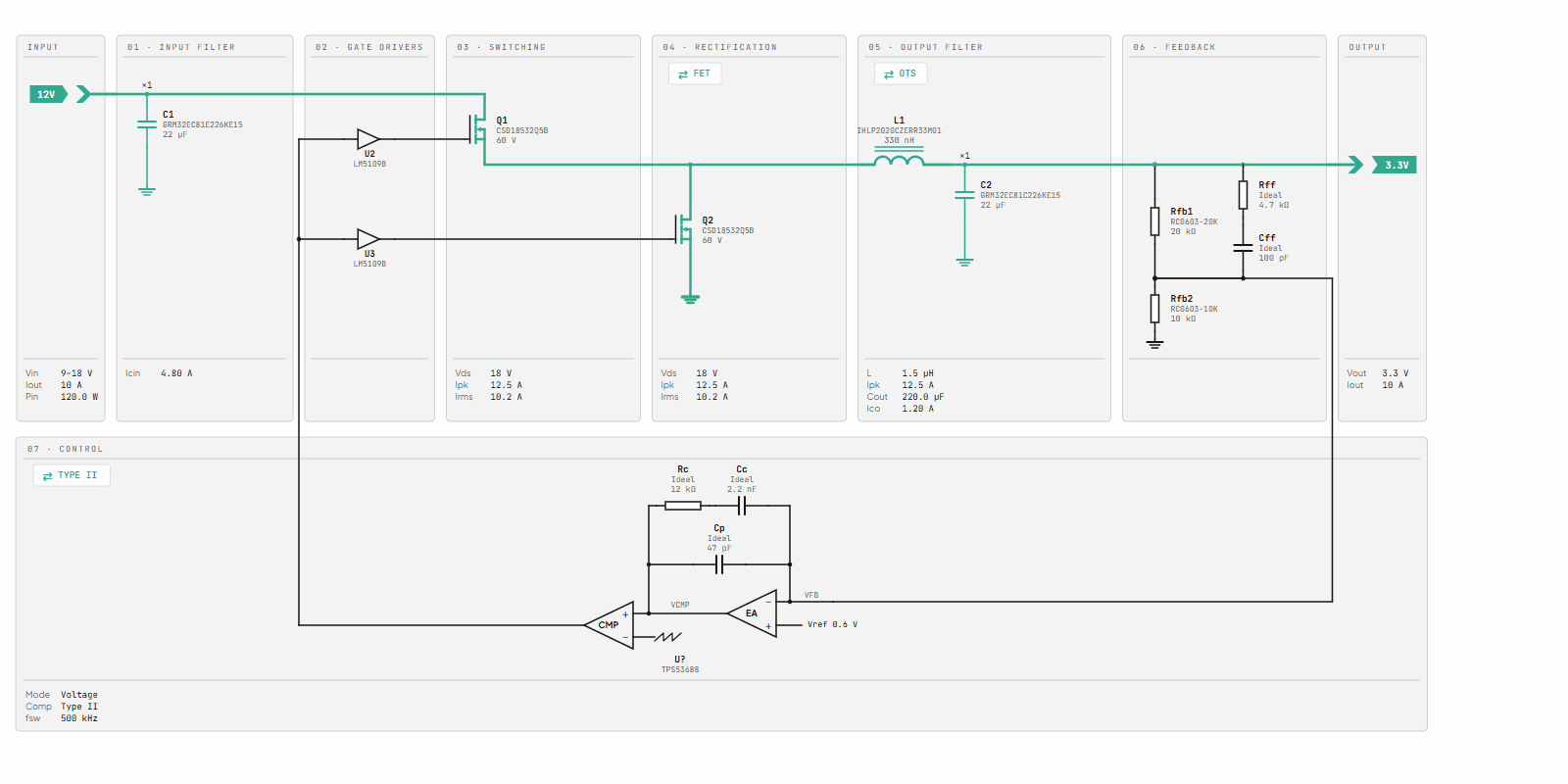The image size is (1568, 784).
Task: Select the ground symbol under C1
Action: [x=147, y=191]
